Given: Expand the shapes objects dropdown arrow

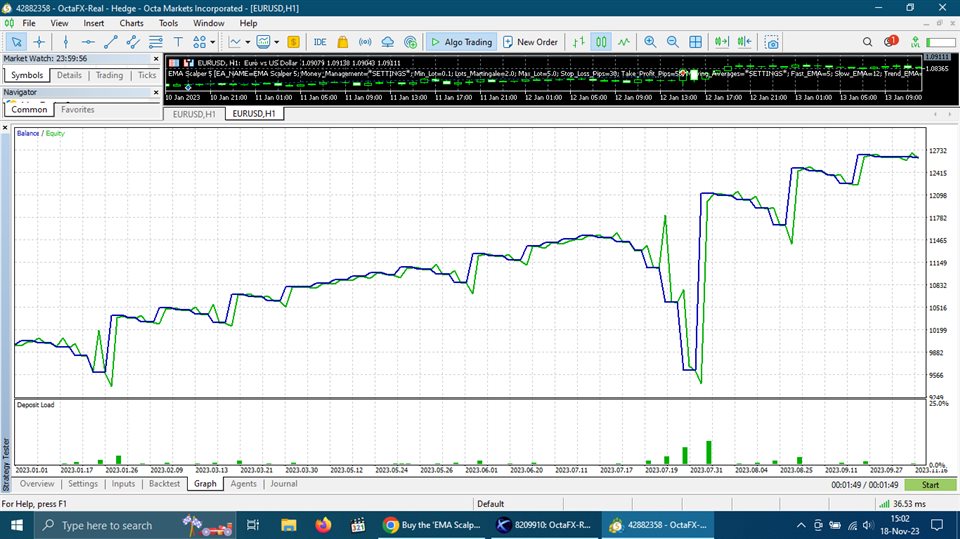Looking at the screenshot, I should 212,42.
